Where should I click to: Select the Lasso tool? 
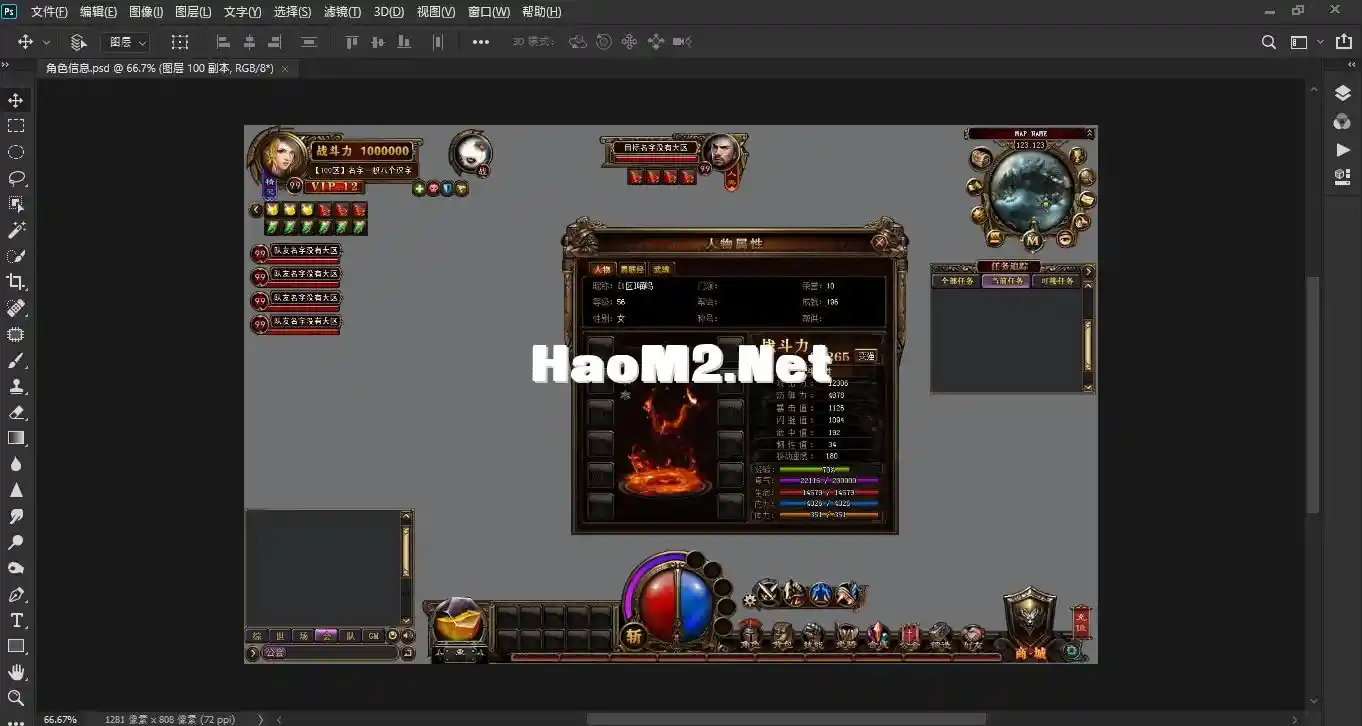click(16, 178)
